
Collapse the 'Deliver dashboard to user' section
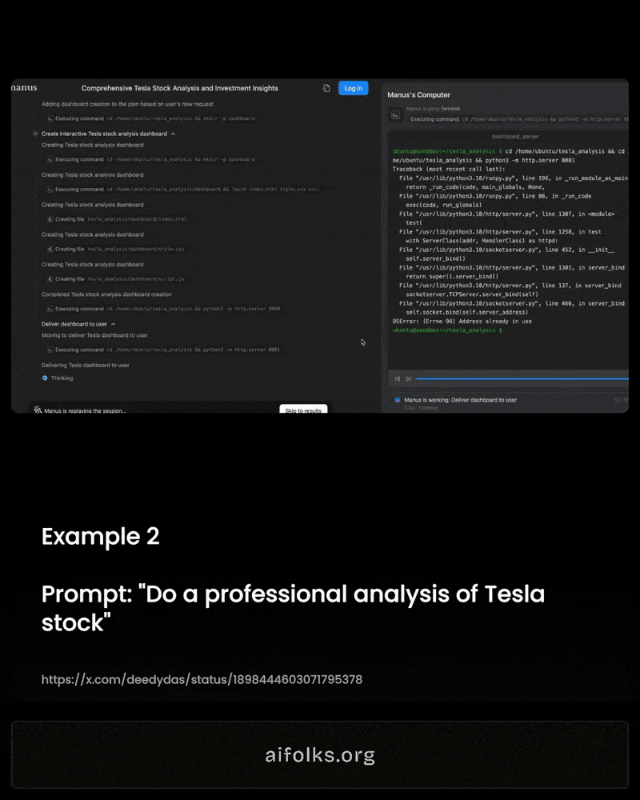click(113, 324)
